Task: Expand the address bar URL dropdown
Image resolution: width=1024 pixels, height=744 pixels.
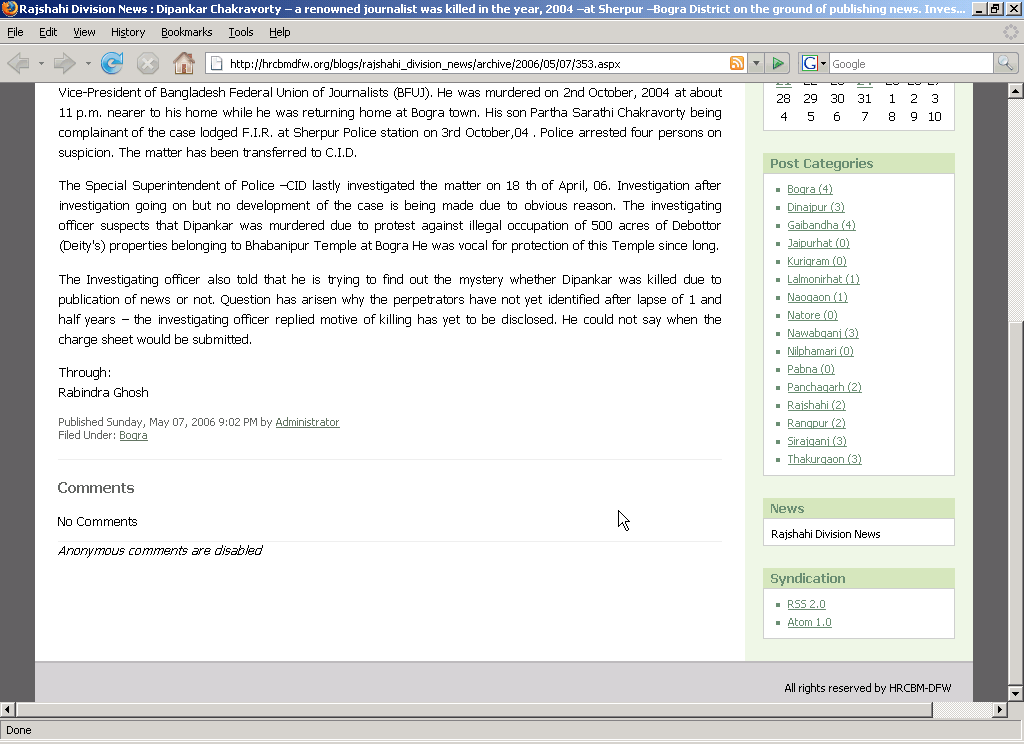Action: tap(756, 63)
